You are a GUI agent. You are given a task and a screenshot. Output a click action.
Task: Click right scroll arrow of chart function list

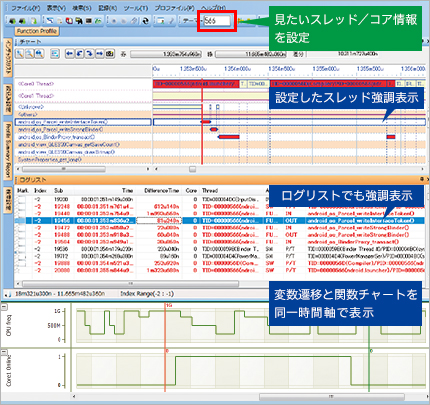point(148,169)
